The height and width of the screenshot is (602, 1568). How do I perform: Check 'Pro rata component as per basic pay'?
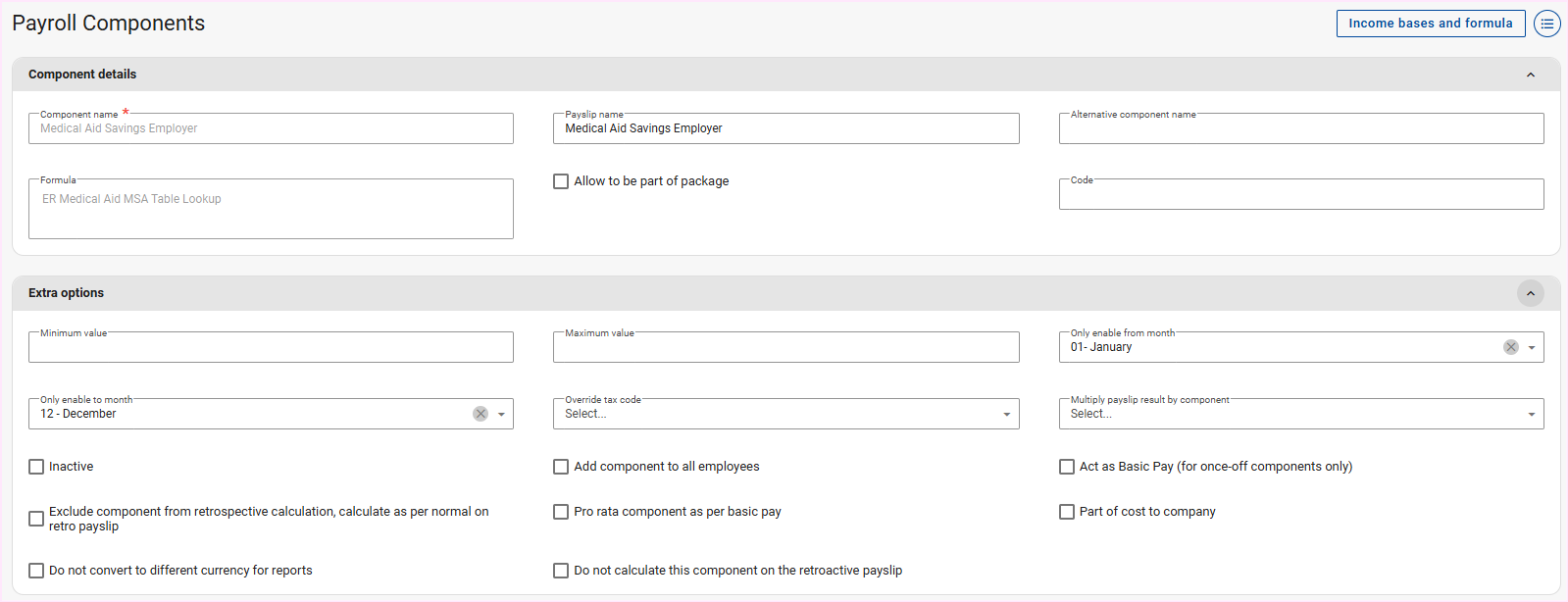(x=561, y=512)
